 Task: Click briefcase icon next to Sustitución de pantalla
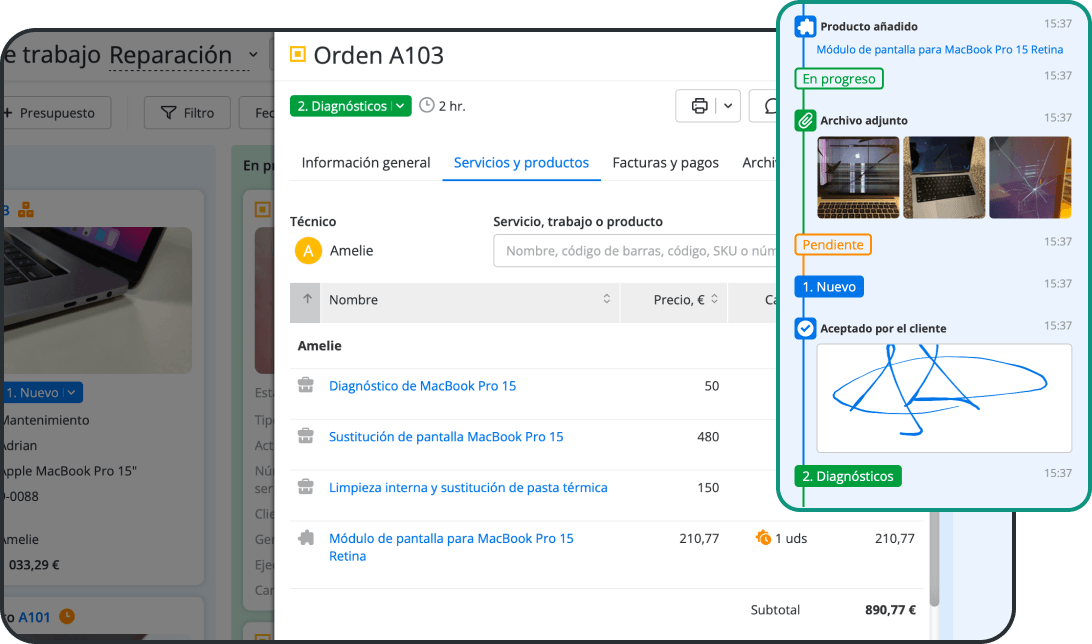(306, 436)
